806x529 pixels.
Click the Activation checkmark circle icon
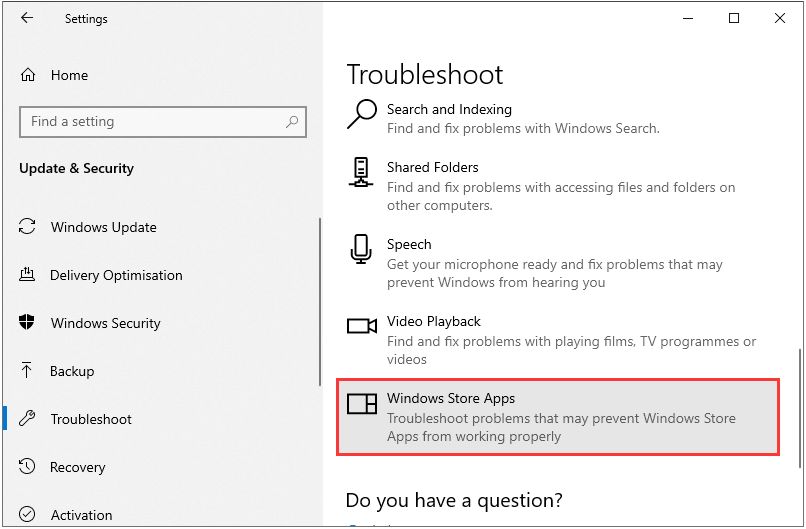(x=27, y=514)
